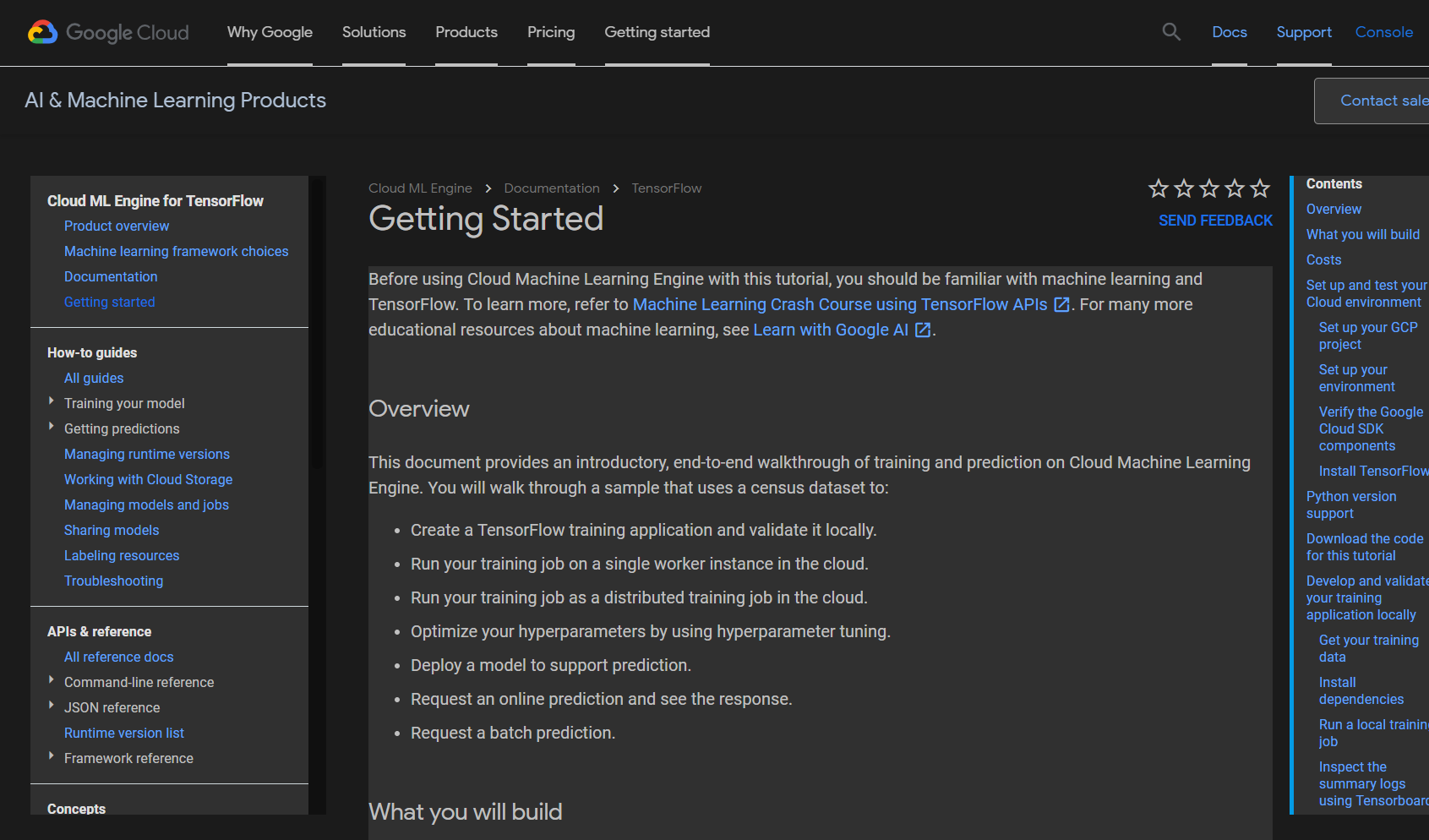Jump to Run a local training job
The height and width of the screenshot is (840, 1429).
tap(1374, 733)
